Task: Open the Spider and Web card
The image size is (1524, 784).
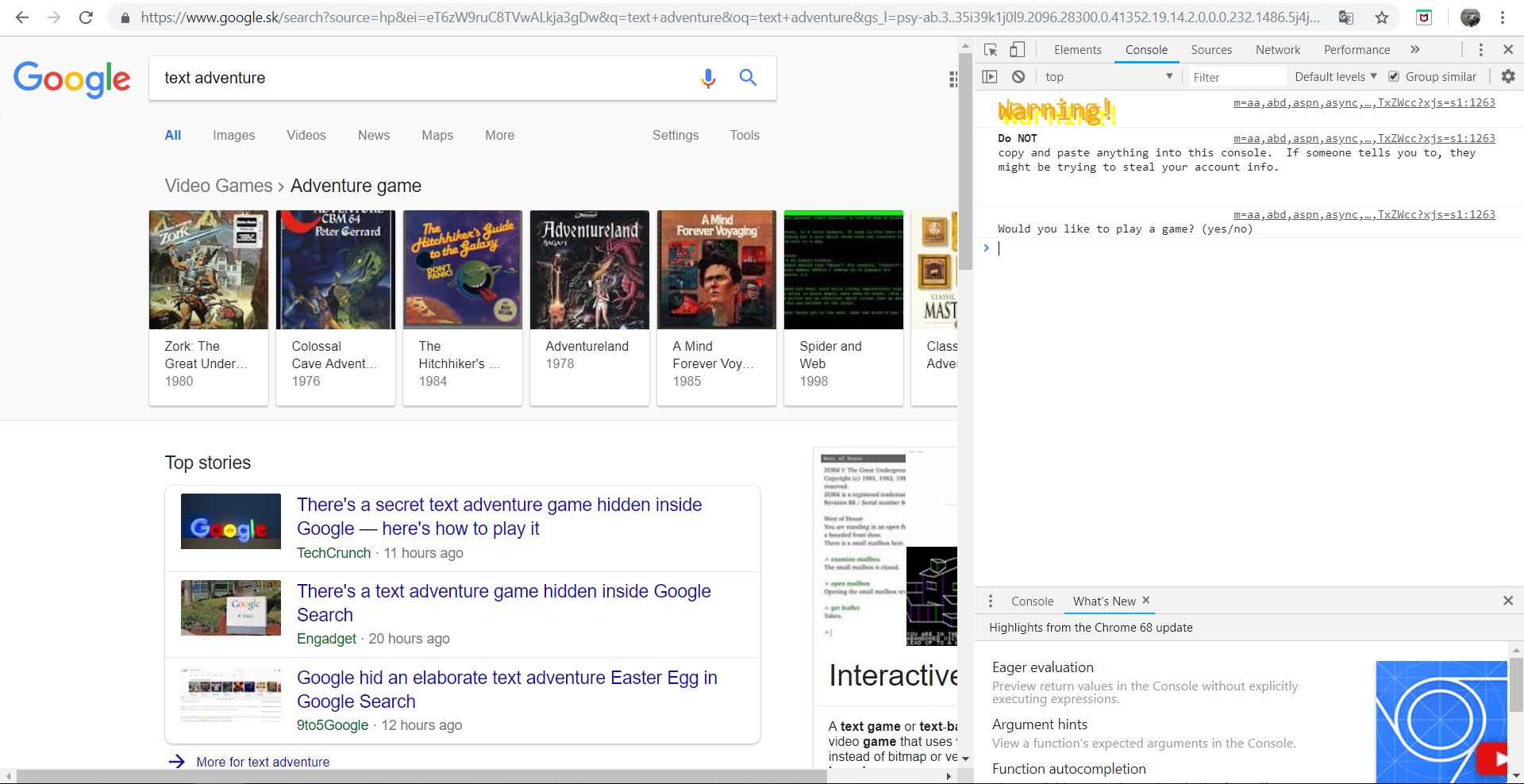Action: click(x=844, y=308)
